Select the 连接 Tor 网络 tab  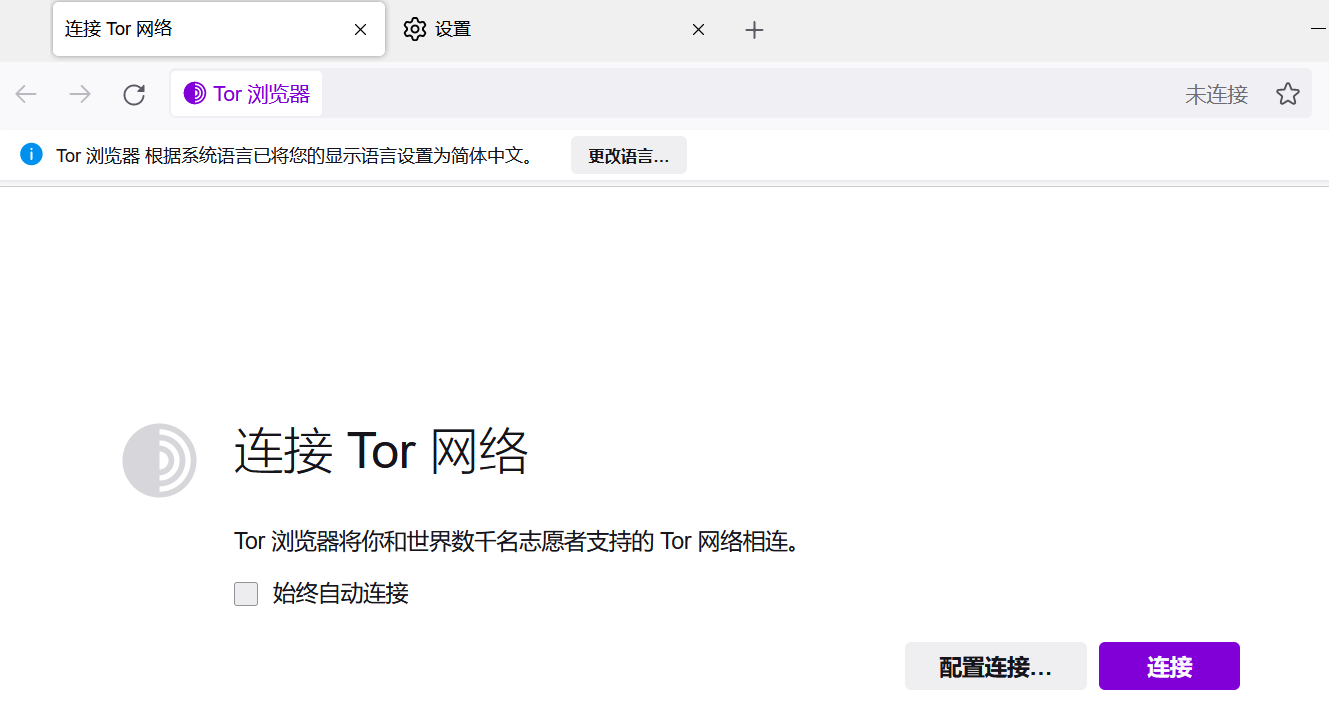coord(180,29)
